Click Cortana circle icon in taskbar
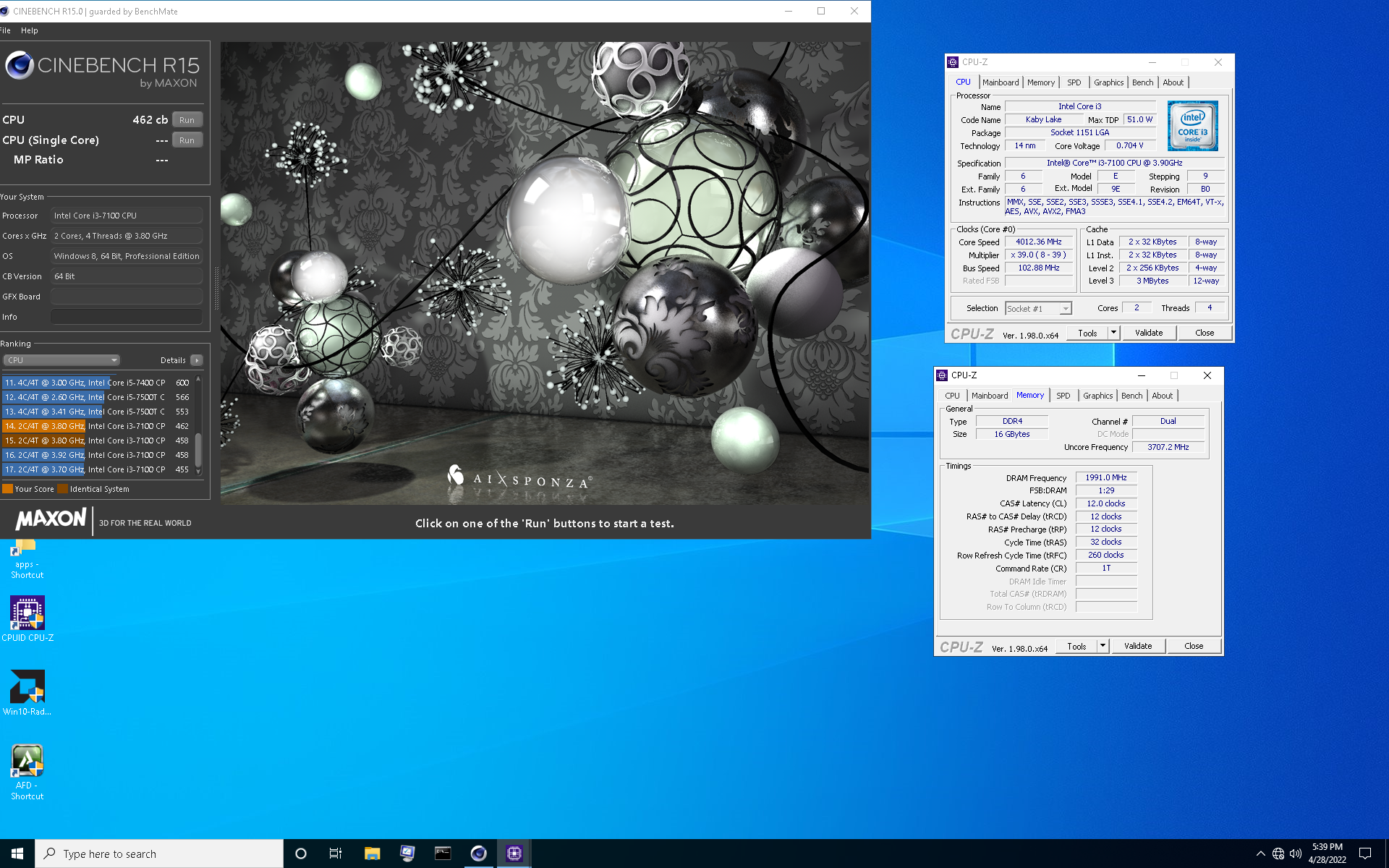The height and width of the screenshot is (868, 1389). (301, 854)
